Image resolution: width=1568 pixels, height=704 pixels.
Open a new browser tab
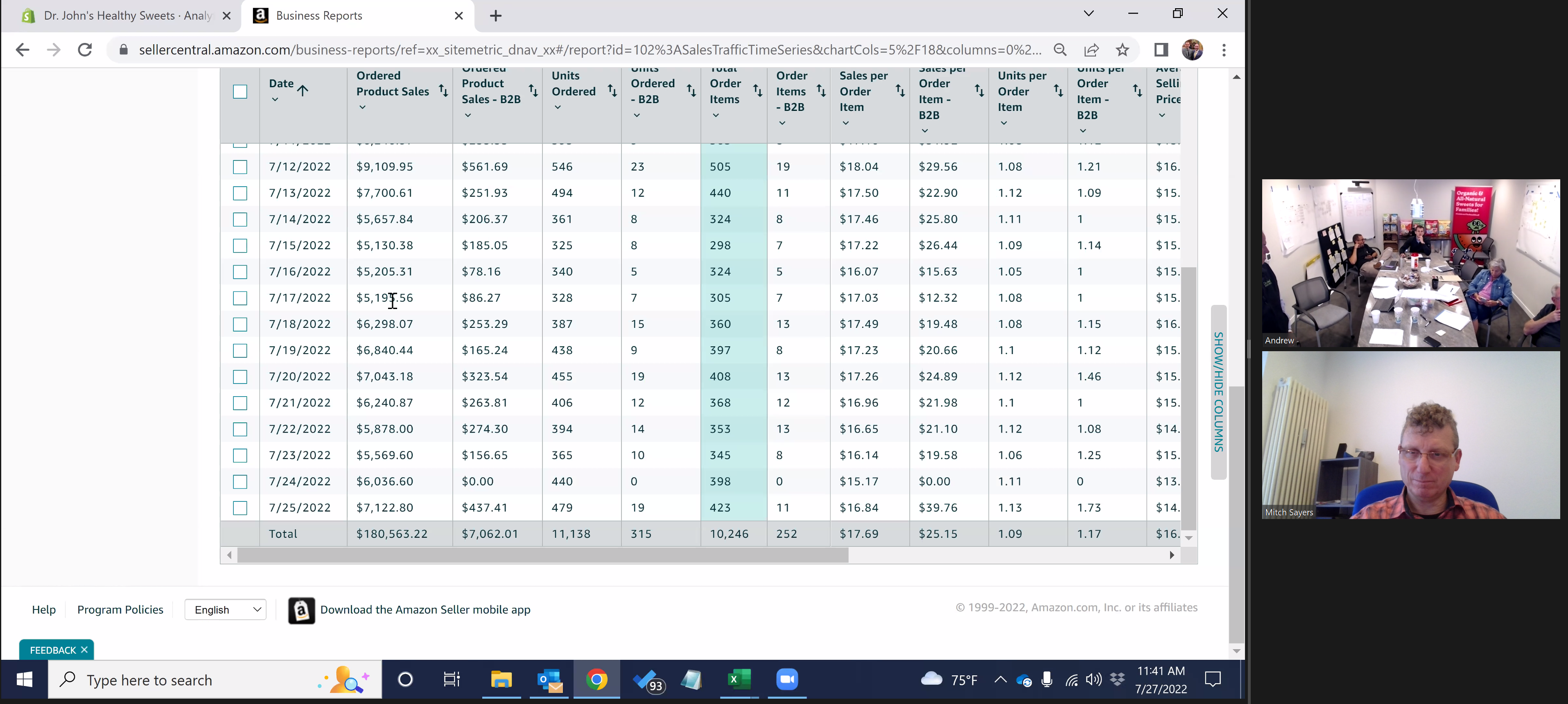tap(495, 16)
